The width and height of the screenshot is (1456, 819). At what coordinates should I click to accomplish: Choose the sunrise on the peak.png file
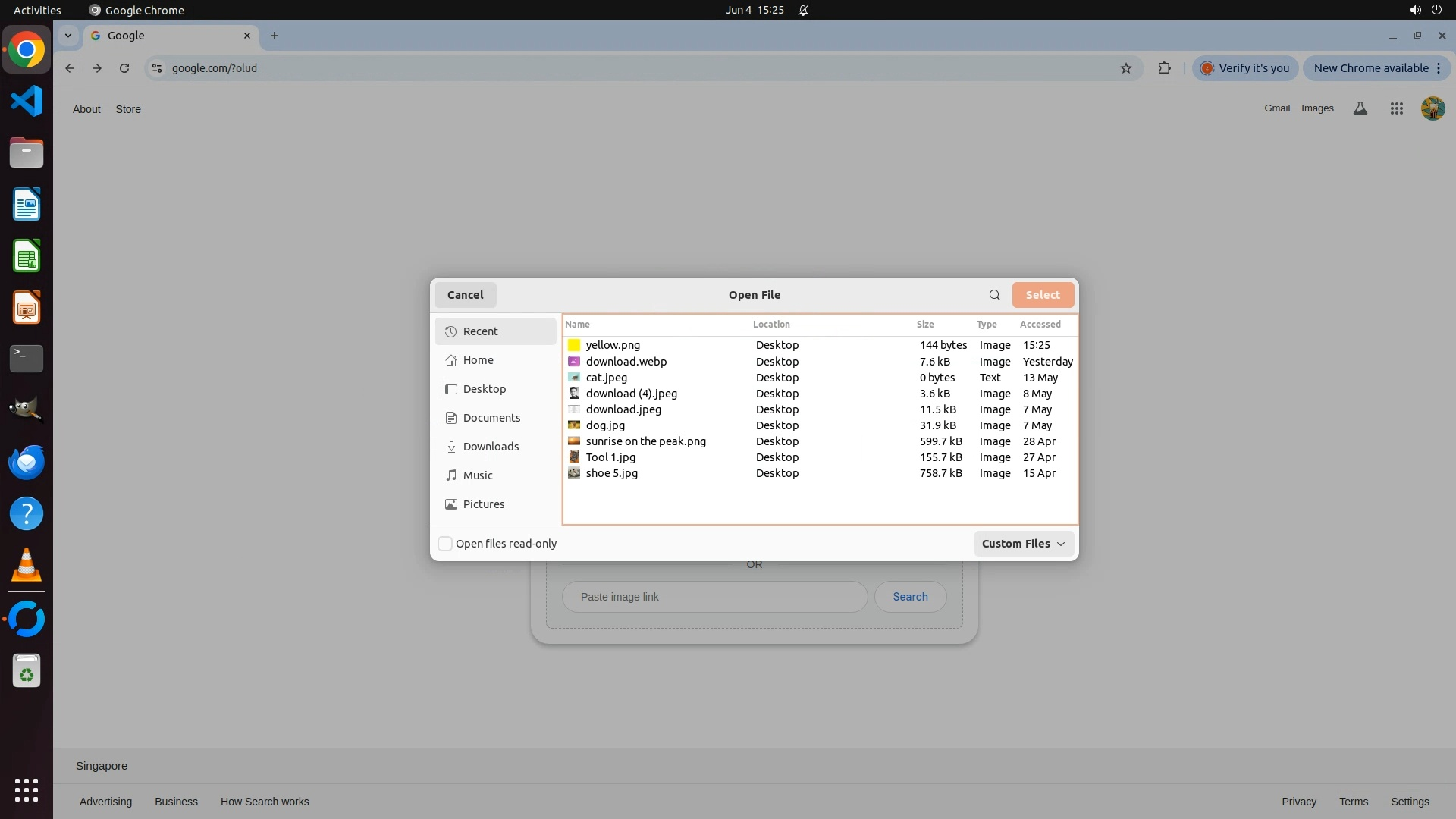(645, 441)
